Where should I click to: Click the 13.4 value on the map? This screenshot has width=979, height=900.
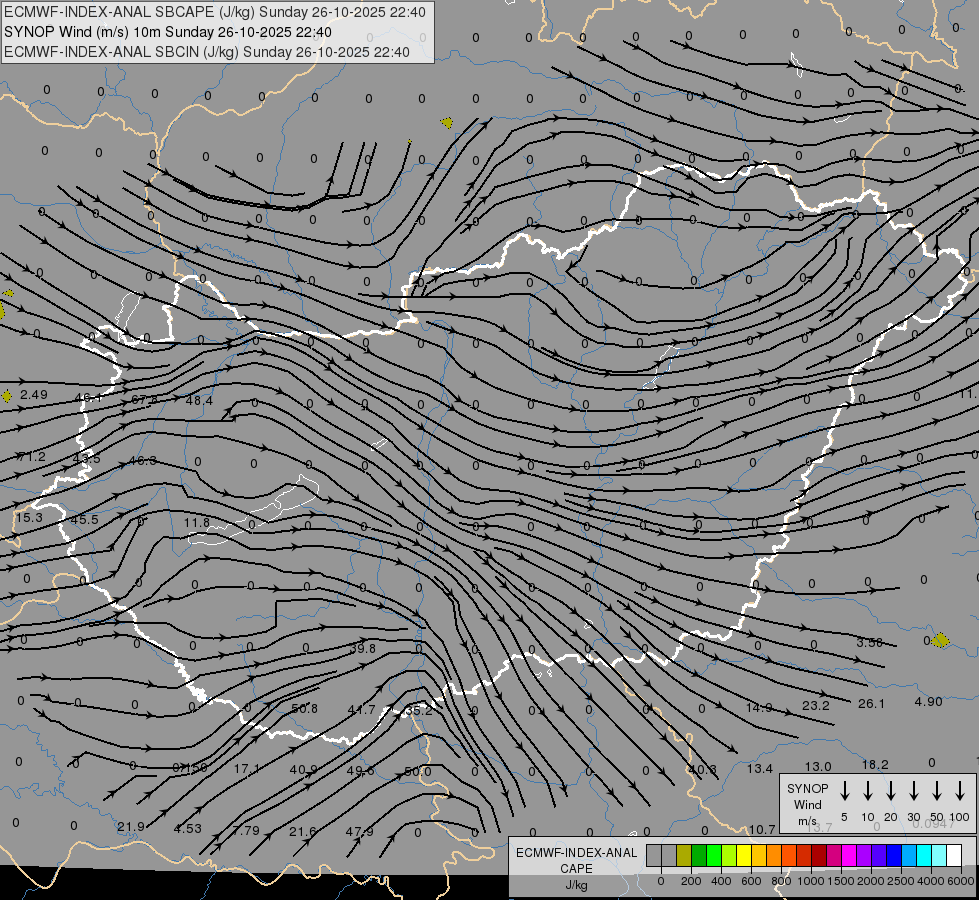point(760,768)
